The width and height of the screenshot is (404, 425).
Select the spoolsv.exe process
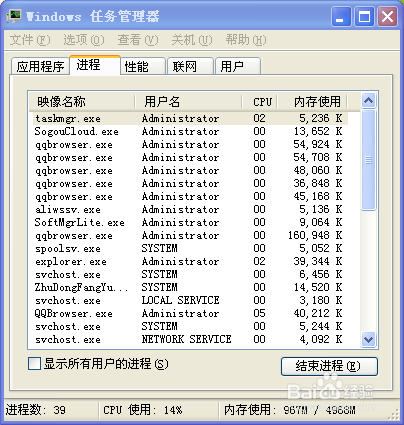pos(191,248)
